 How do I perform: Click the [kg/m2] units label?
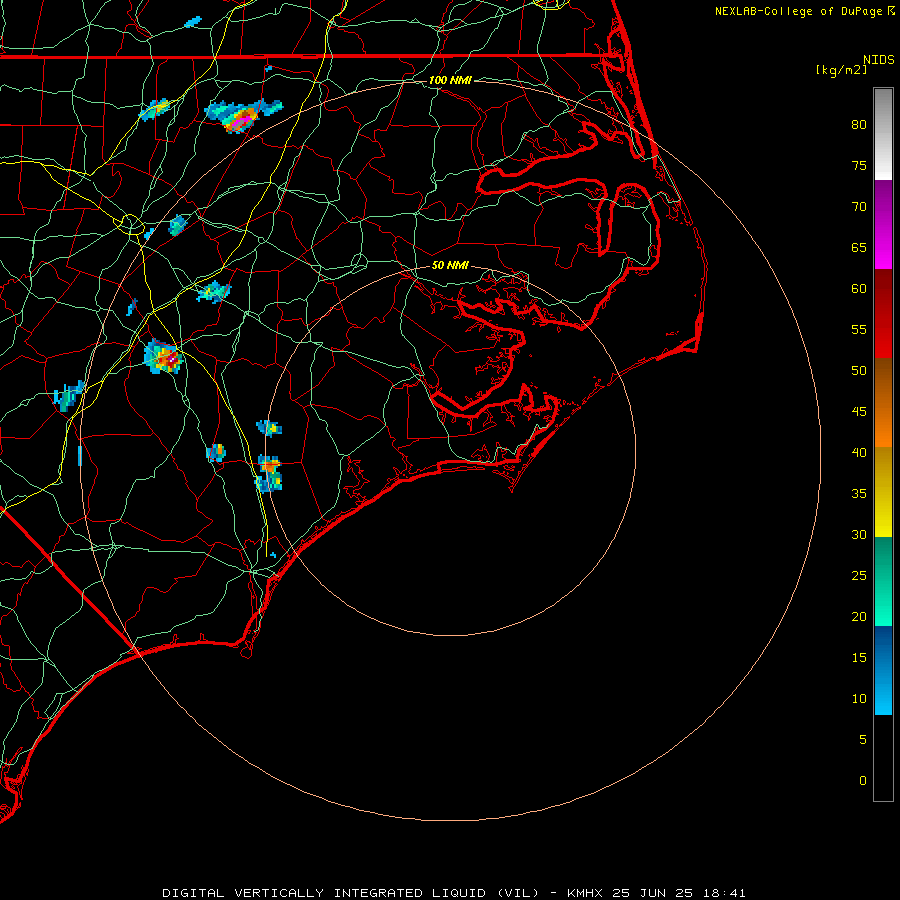coord(841,70)
